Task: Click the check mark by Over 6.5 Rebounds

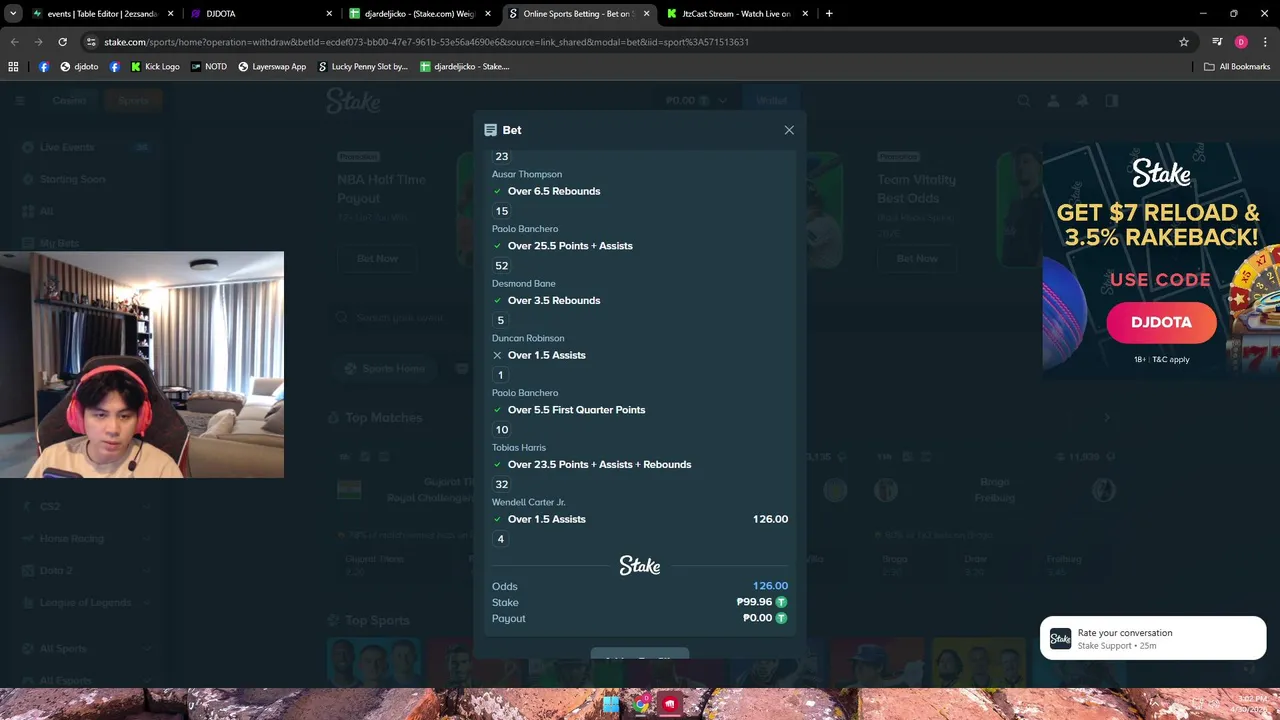Action: point(497,191)
